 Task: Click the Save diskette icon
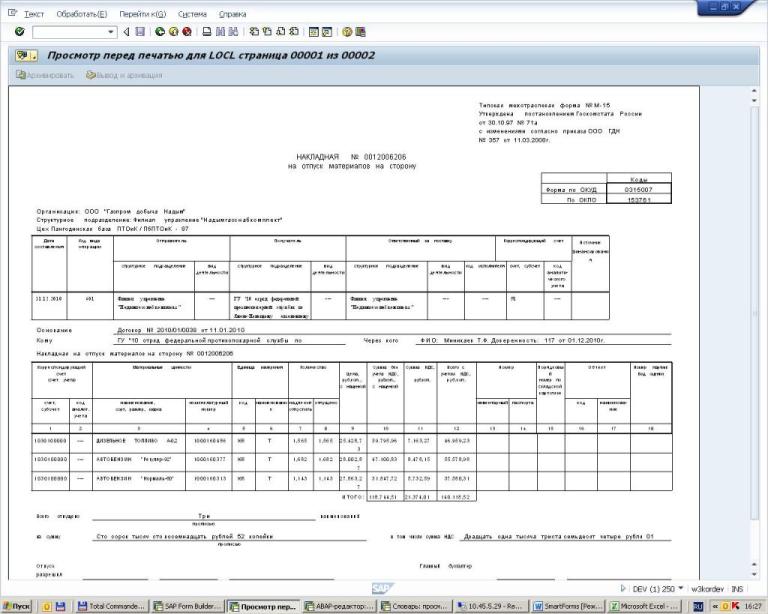pyautogui.click(x=140, y=32)
